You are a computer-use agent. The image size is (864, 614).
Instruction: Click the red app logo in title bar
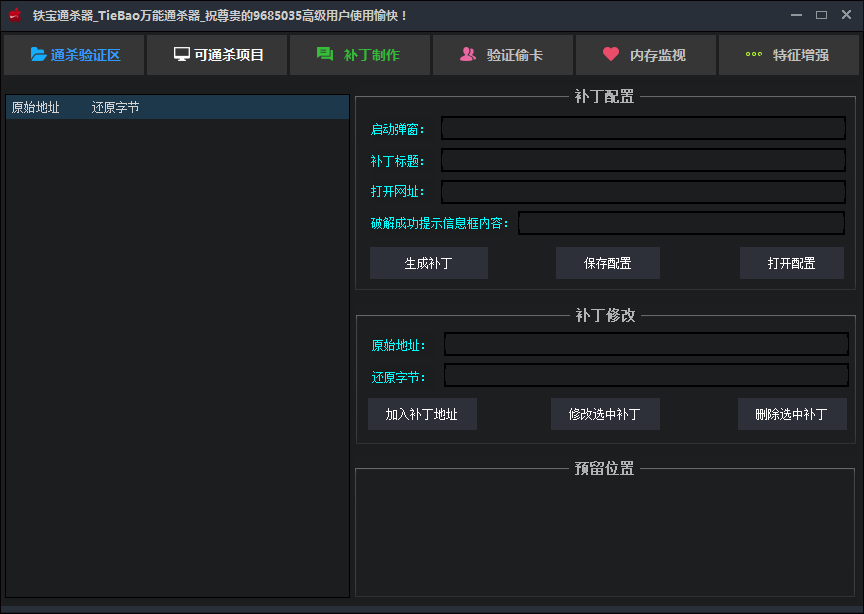point(15,15)
